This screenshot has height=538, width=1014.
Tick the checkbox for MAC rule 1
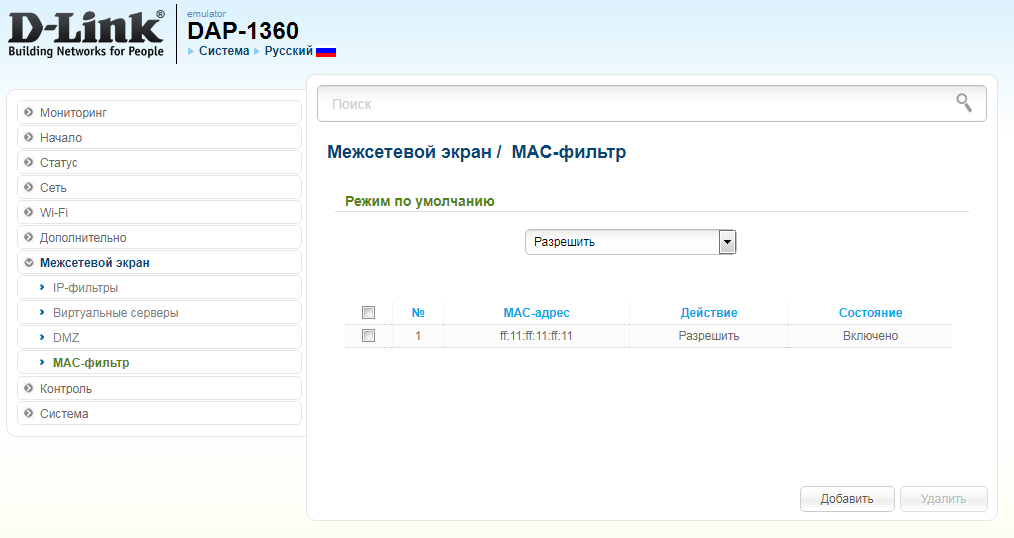point(369,336)
